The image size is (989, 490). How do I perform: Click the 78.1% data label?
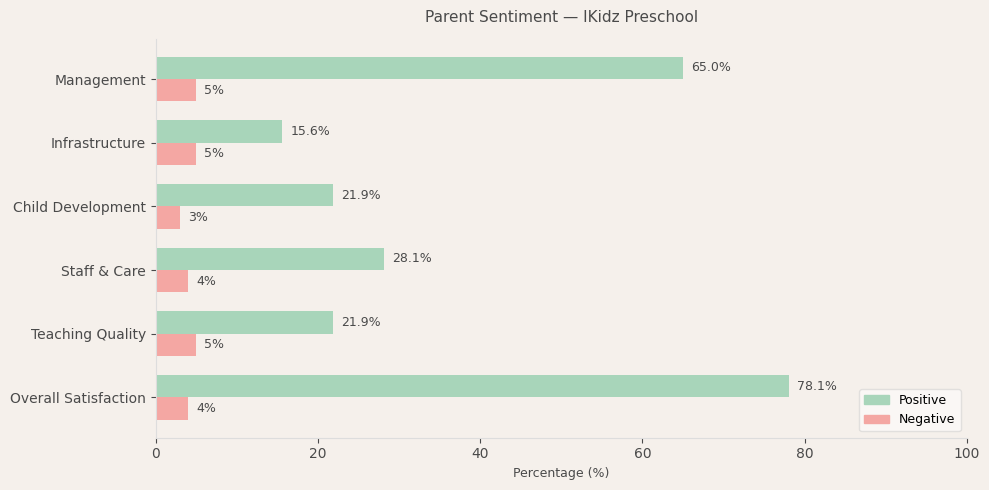pos(817,386)
